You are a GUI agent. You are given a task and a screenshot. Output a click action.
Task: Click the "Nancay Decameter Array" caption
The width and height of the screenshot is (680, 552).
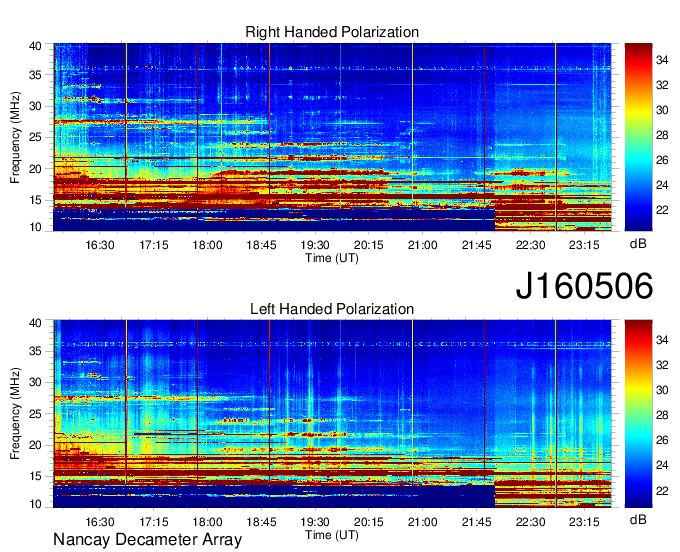[147, 540]
